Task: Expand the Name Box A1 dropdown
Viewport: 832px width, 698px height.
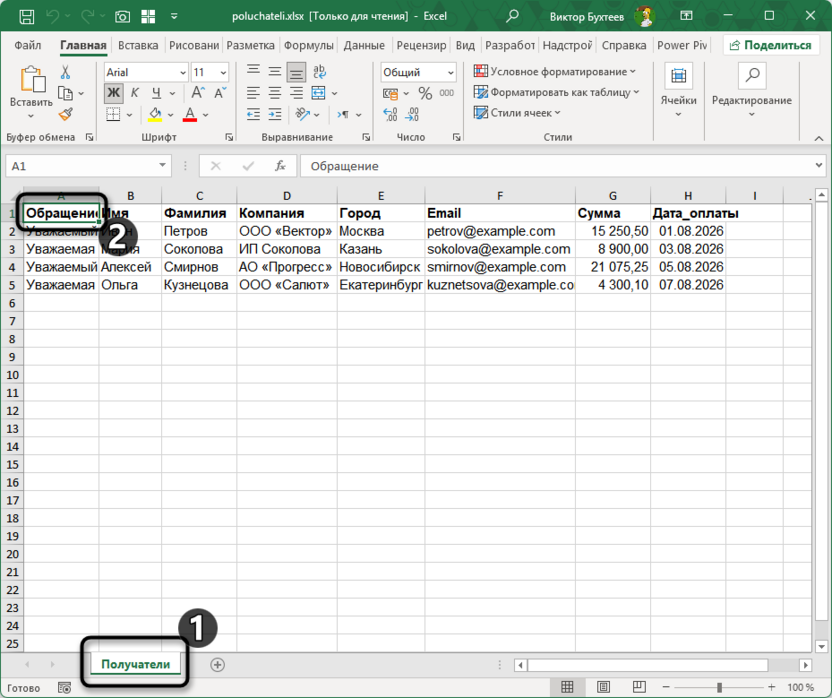Action: point(162,166)
